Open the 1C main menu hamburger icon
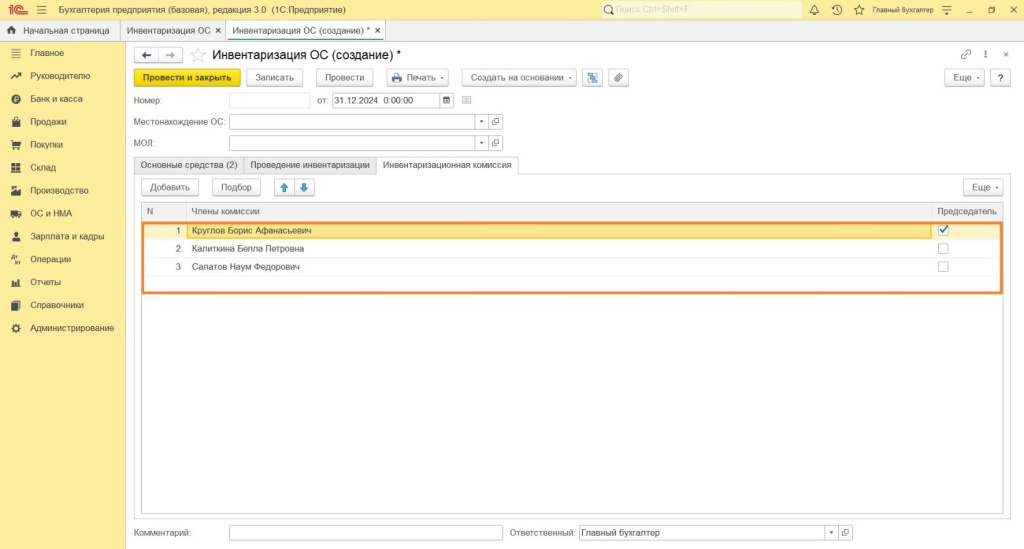This screenshot has width=1024, height=549. pyautogui.click(x=41, y=10)
